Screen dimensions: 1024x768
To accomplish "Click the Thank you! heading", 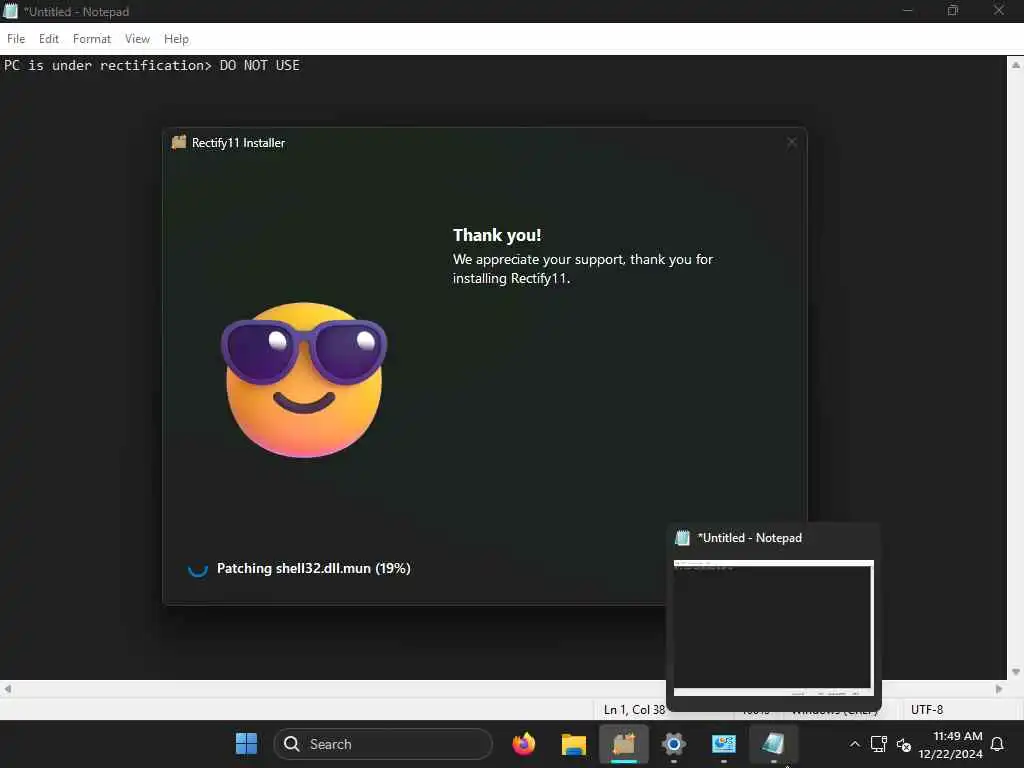I will point(497,235).
